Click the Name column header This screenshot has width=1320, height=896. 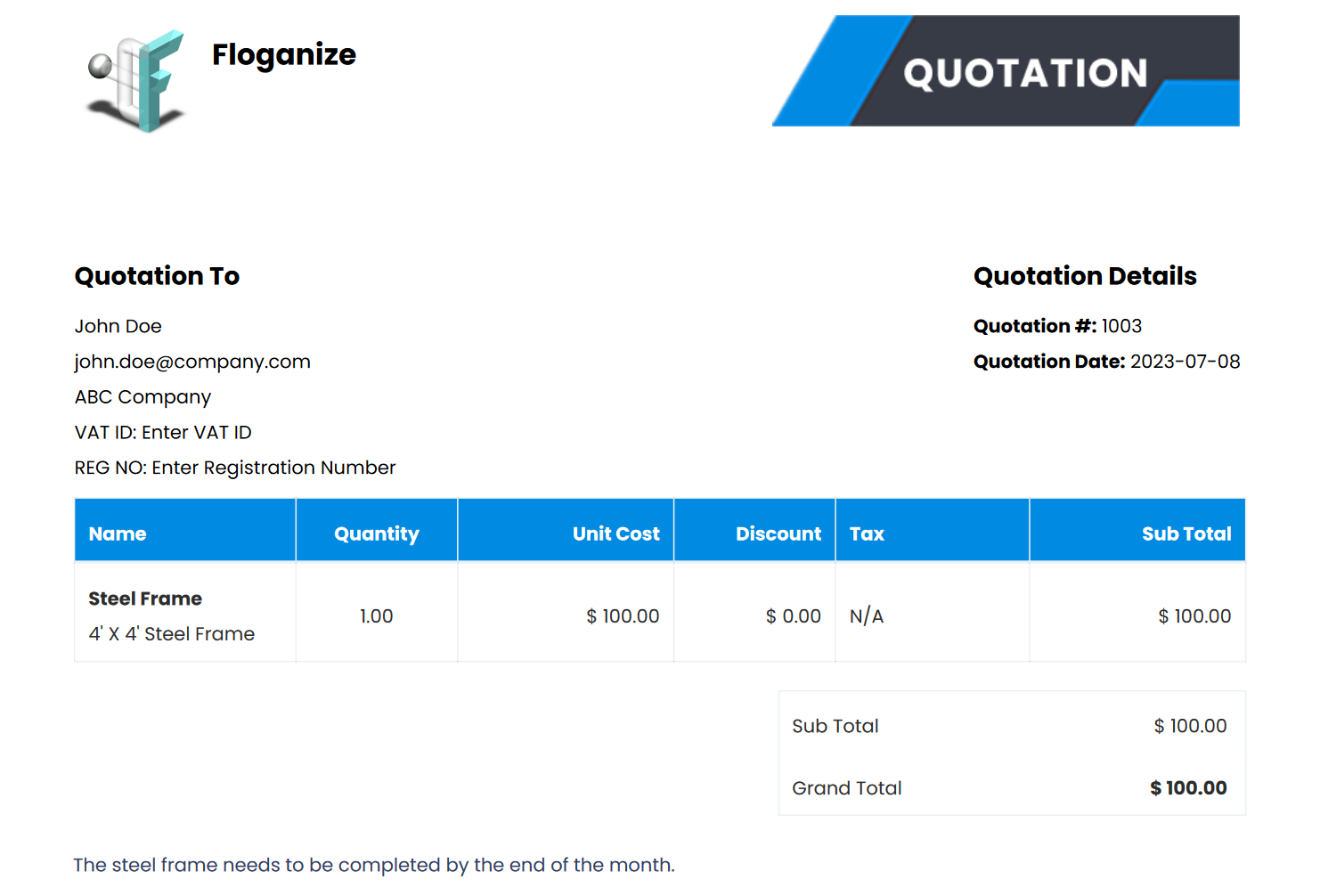click(118, 534)
